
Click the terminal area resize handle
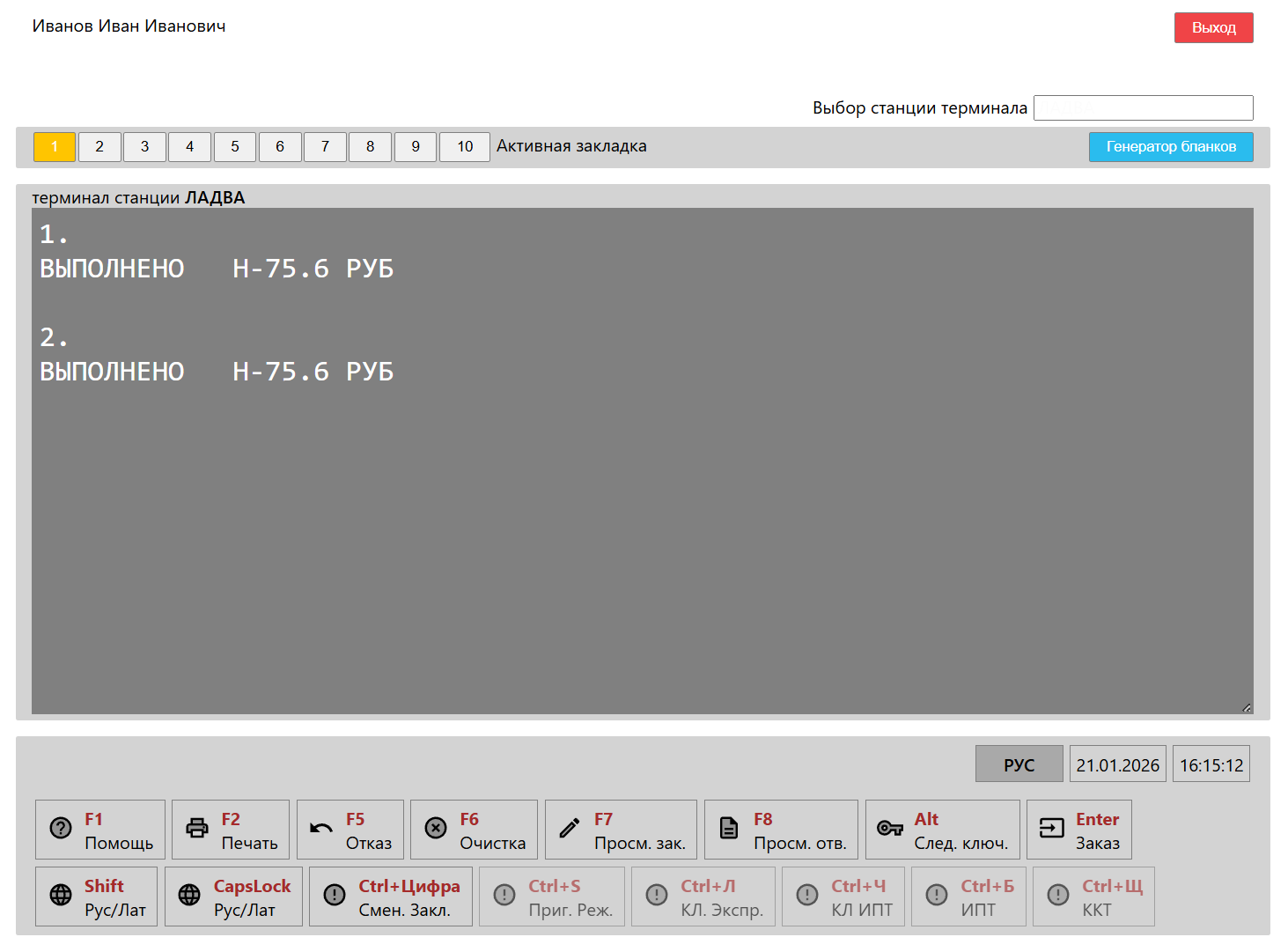[1247, 707]
